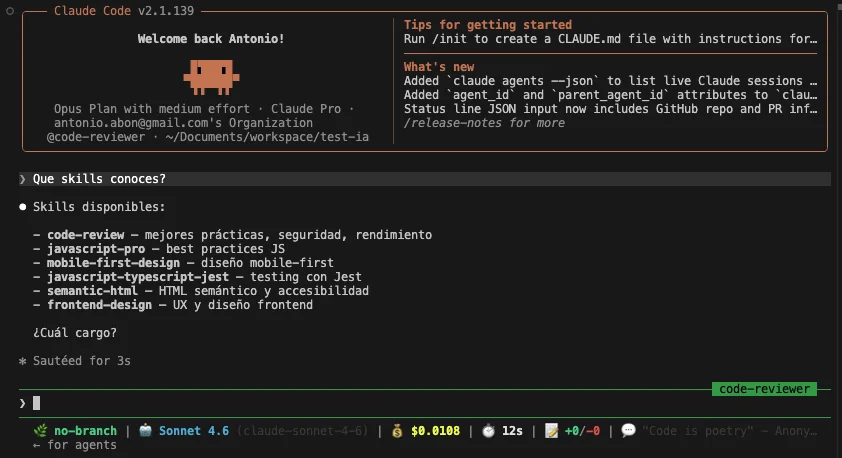
Task: Click the 'Status line JSON input' changelog line
Action: pos(611,108)
